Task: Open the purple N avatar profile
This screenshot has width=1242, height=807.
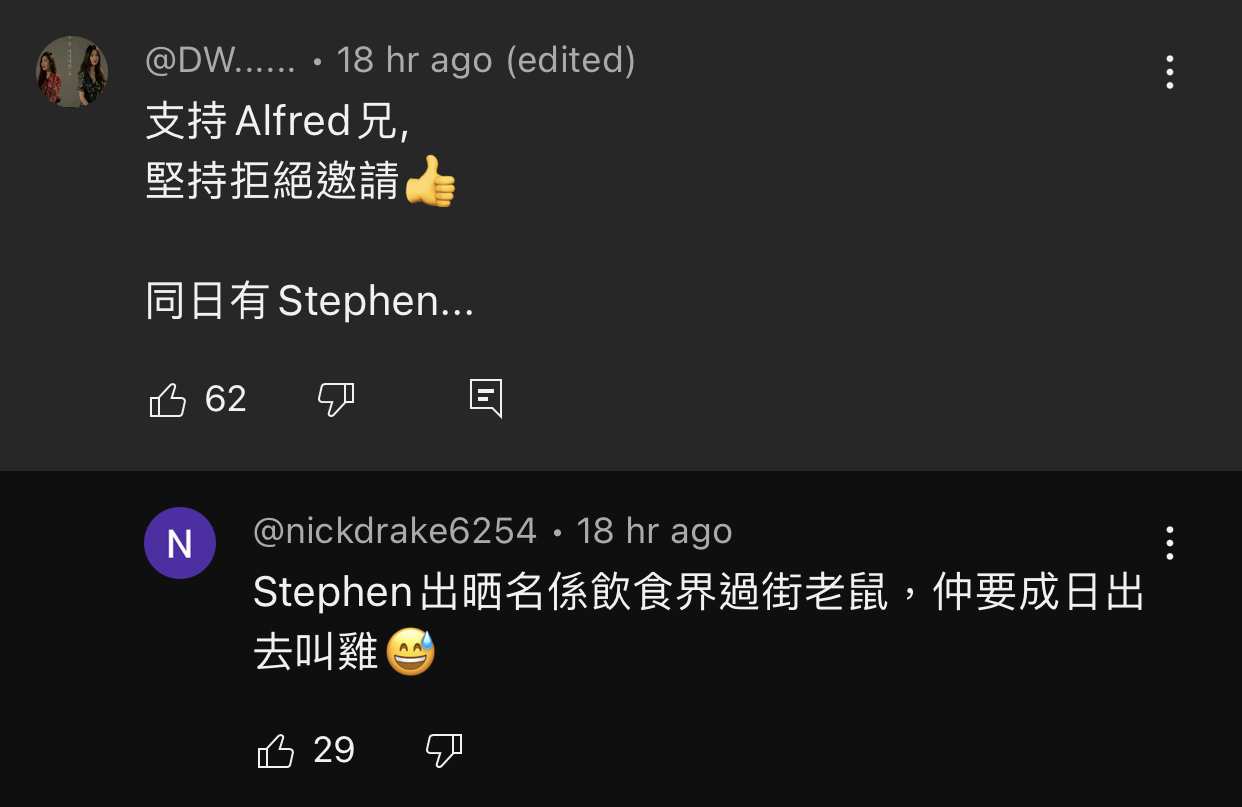Action: [180, 543]
